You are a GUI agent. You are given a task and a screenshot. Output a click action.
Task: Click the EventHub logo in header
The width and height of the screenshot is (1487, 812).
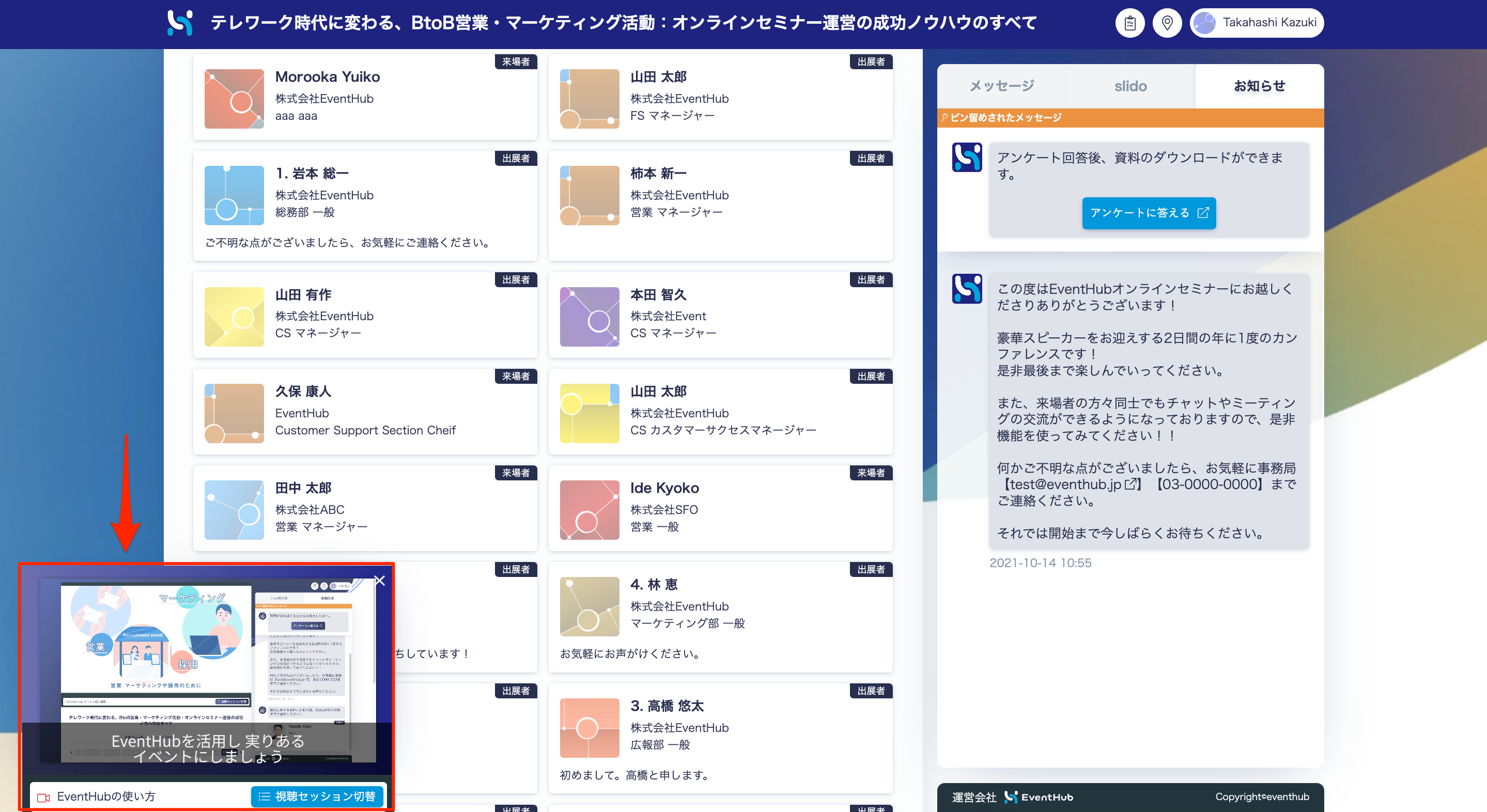tap(180, 23)
